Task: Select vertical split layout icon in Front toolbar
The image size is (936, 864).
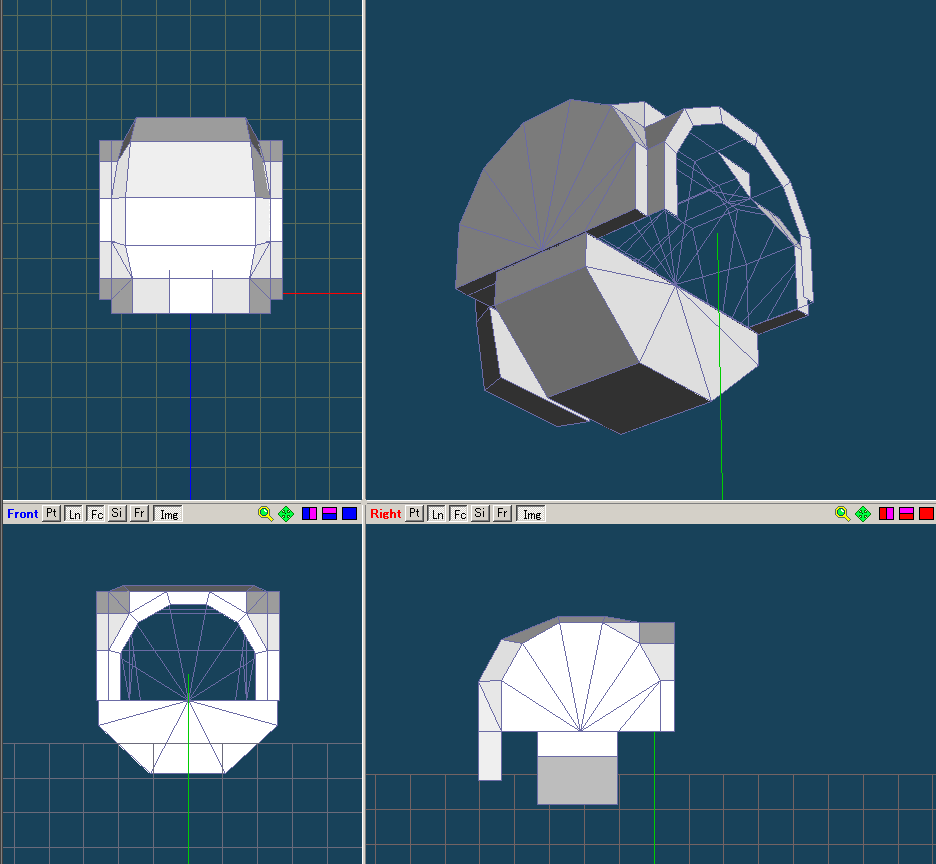Action: click(310, 514)
